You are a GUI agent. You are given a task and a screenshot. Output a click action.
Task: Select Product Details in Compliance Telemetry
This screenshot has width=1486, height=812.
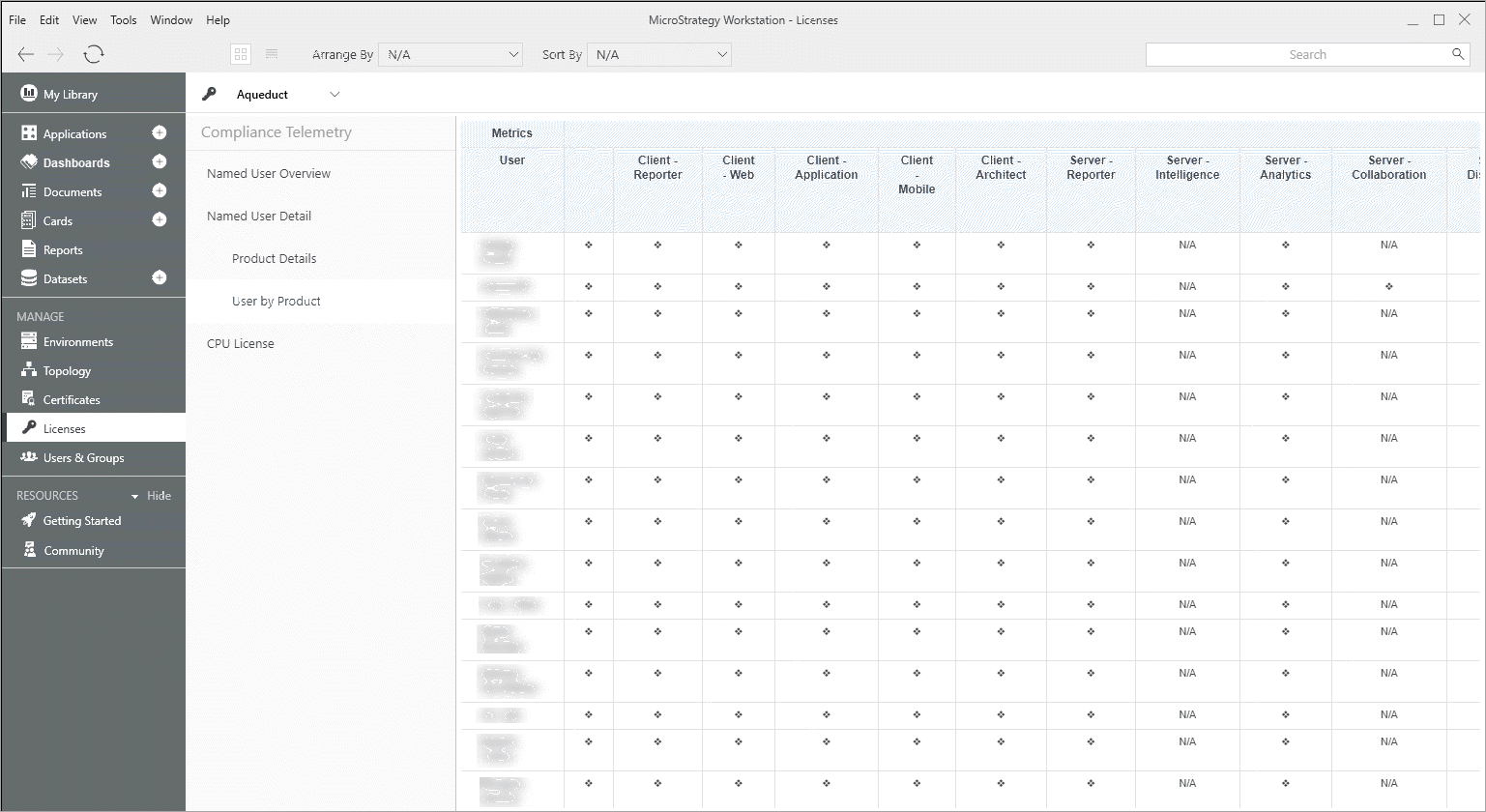pyautogui.click(x=275, y=259)
